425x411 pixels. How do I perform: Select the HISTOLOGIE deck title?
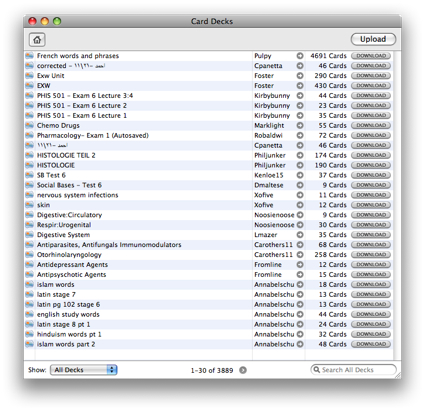click(56, 165)
